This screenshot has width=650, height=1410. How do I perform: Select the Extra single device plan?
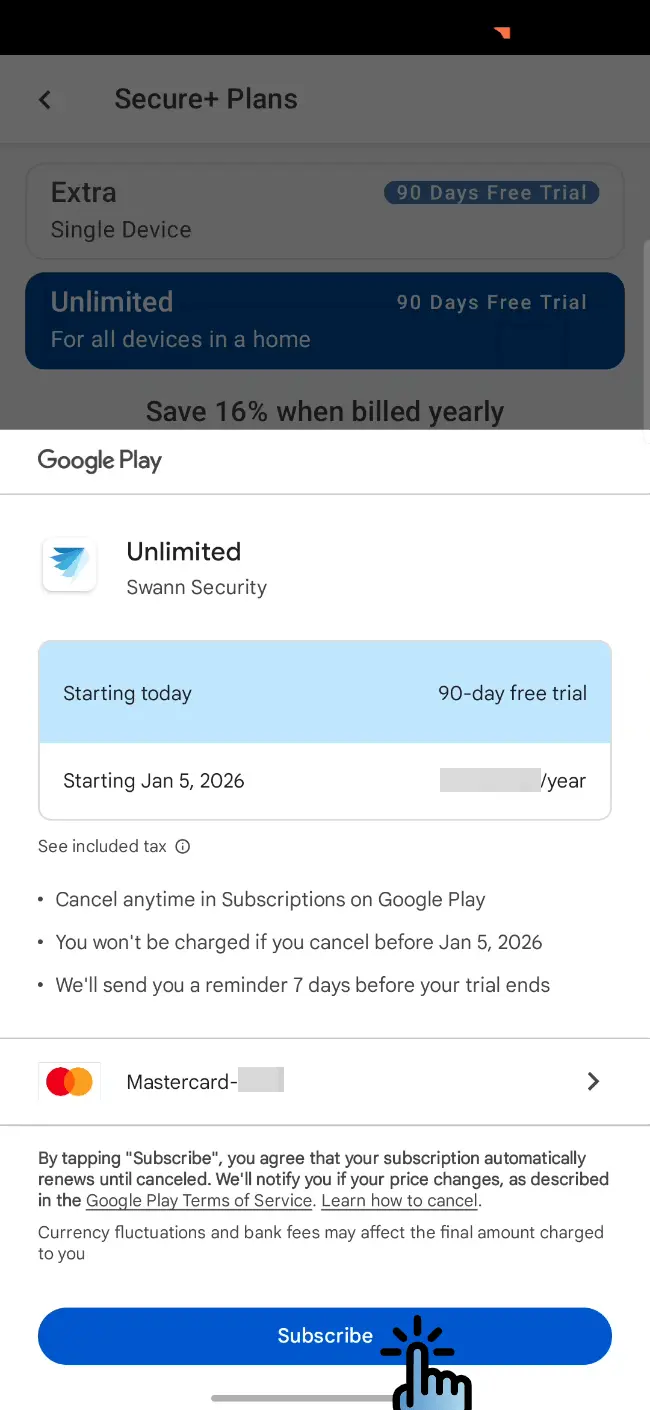(x=200, y=210)
